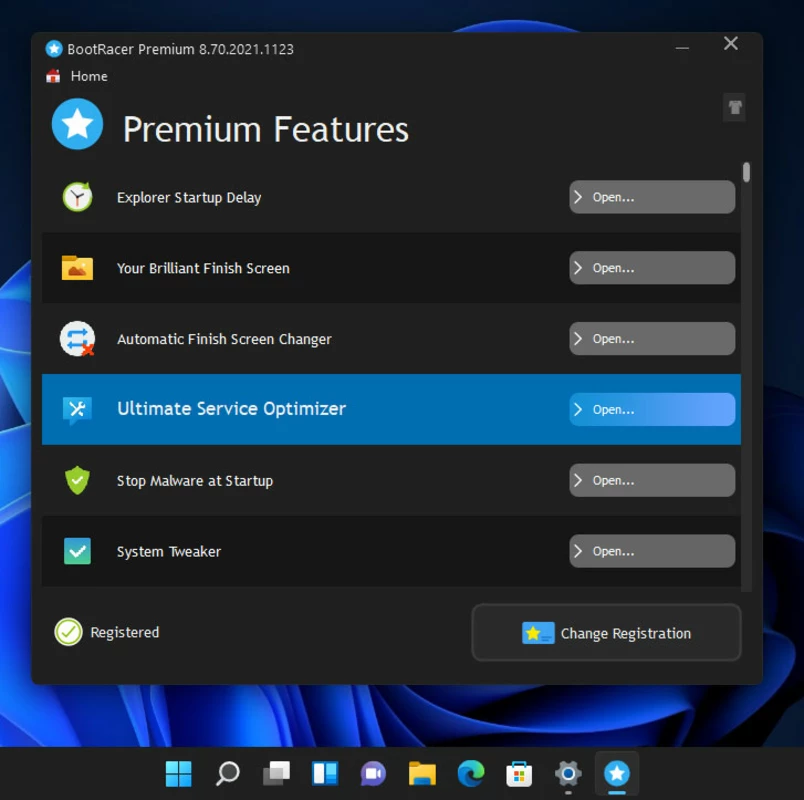Open Widgets from the taskbar
Screen dimensions: 804x800
[x=325, y=773]
